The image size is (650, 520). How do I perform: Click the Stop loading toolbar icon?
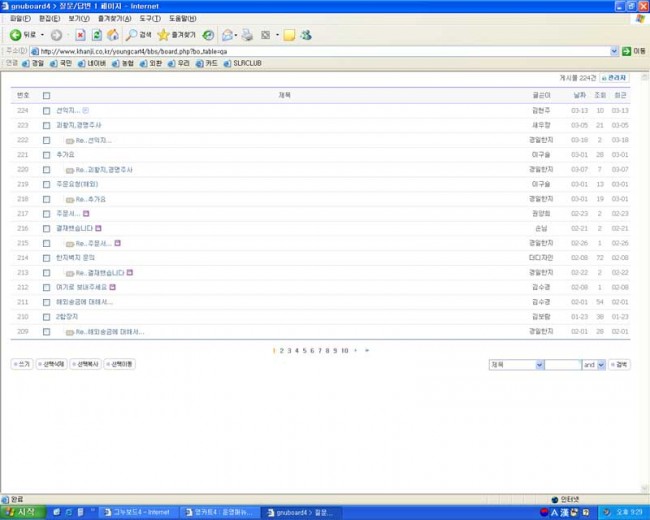(81, 35)
